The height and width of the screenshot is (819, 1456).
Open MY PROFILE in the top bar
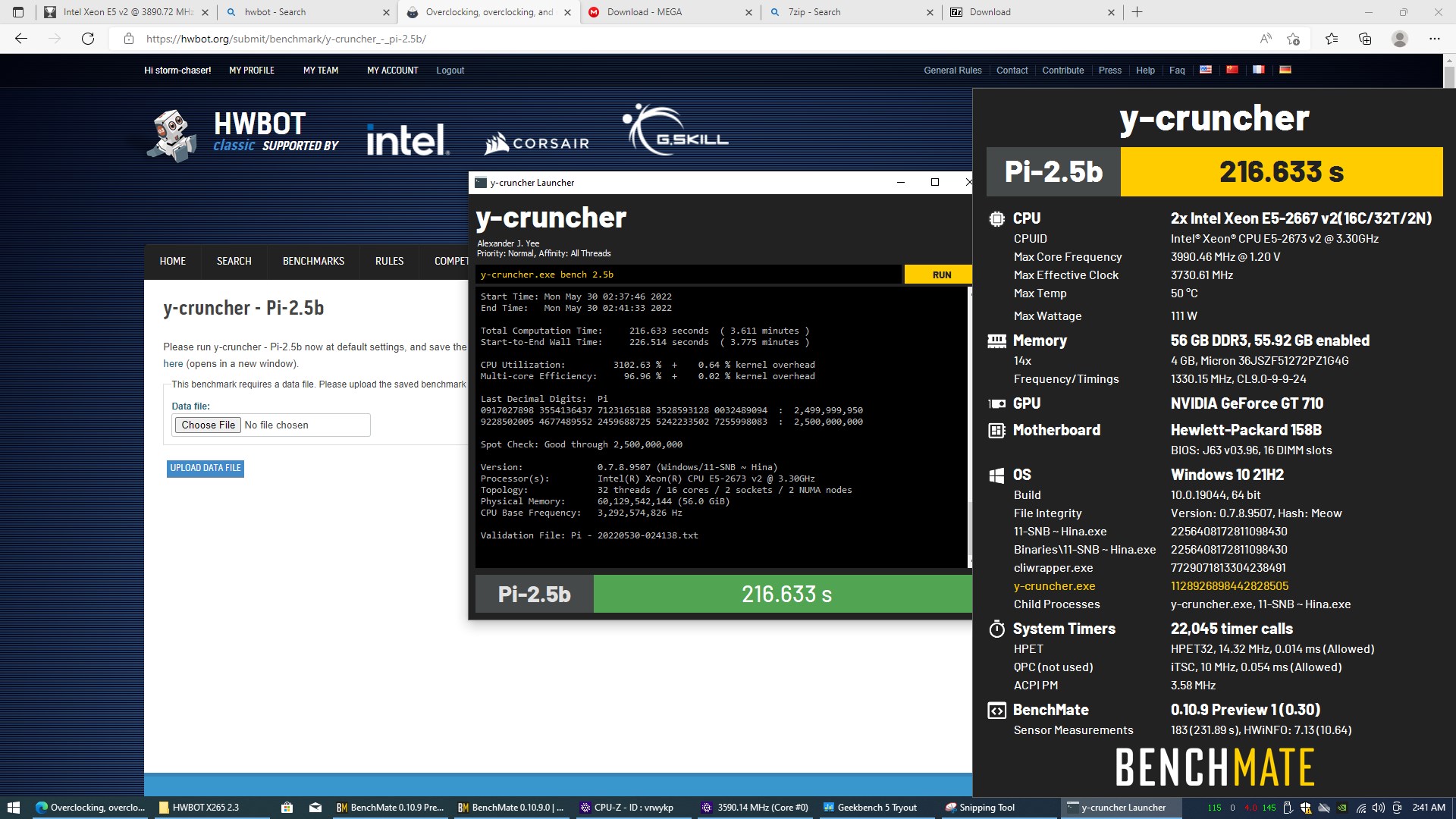[x=252, y=71]
